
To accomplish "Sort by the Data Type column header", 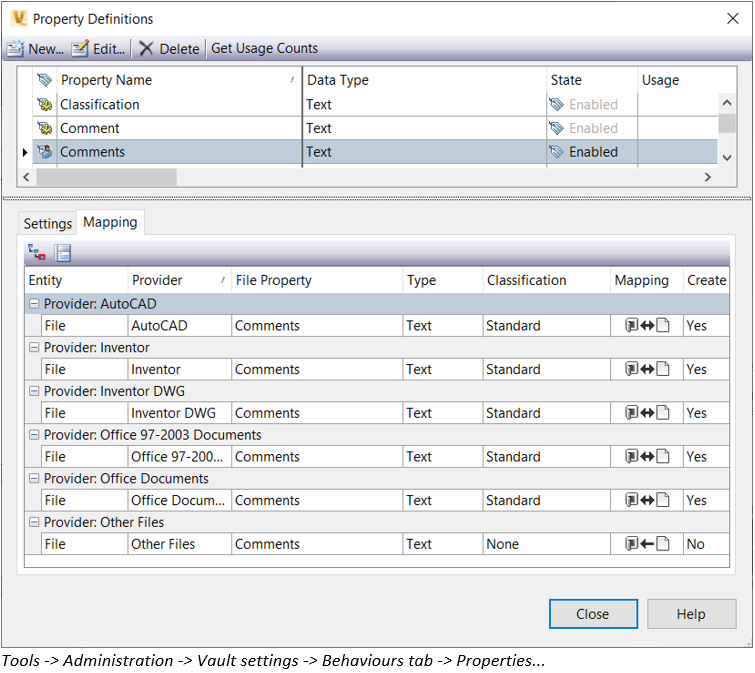I will click(x=424, y=80).
